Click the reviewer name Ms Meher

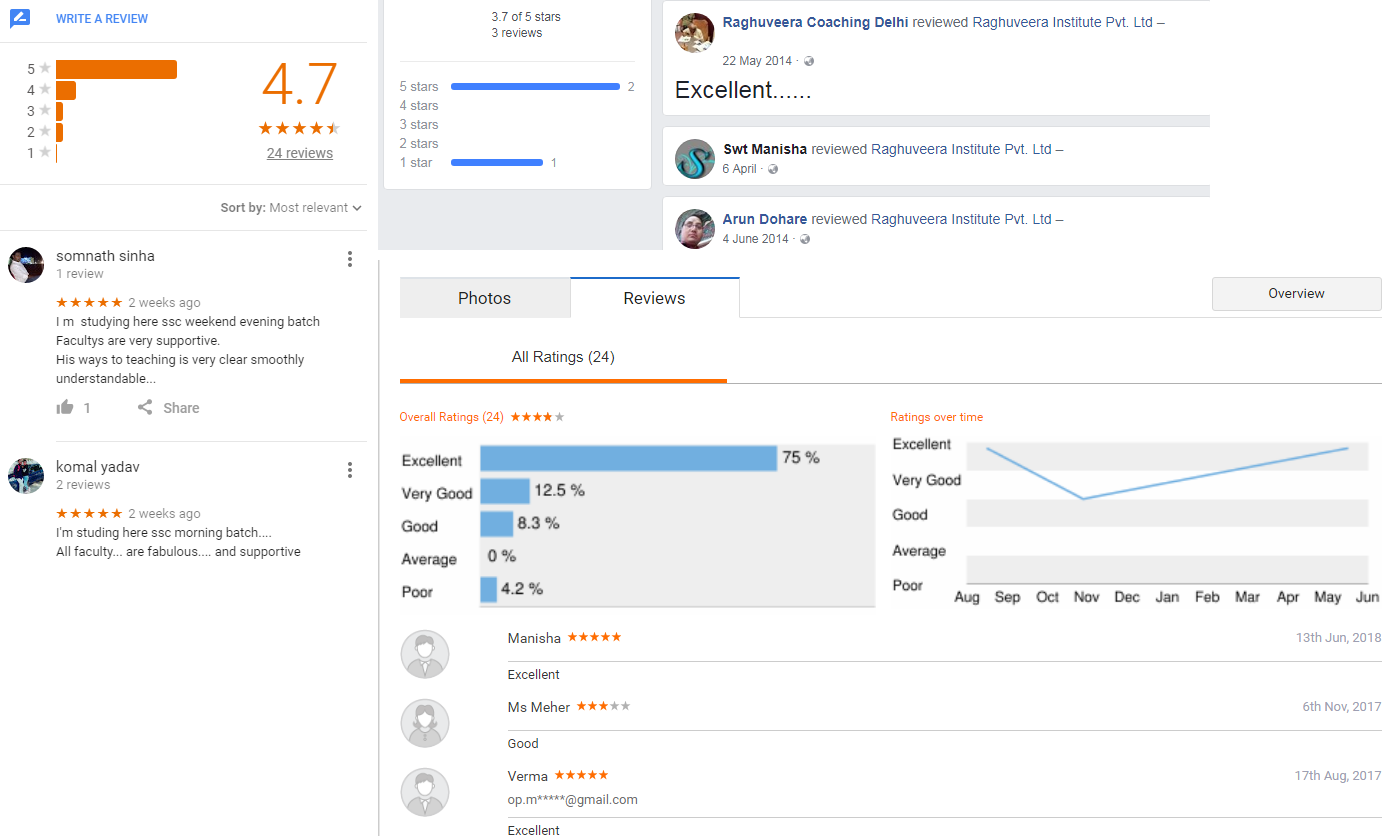pyautogui.click(x=539, y=707)
